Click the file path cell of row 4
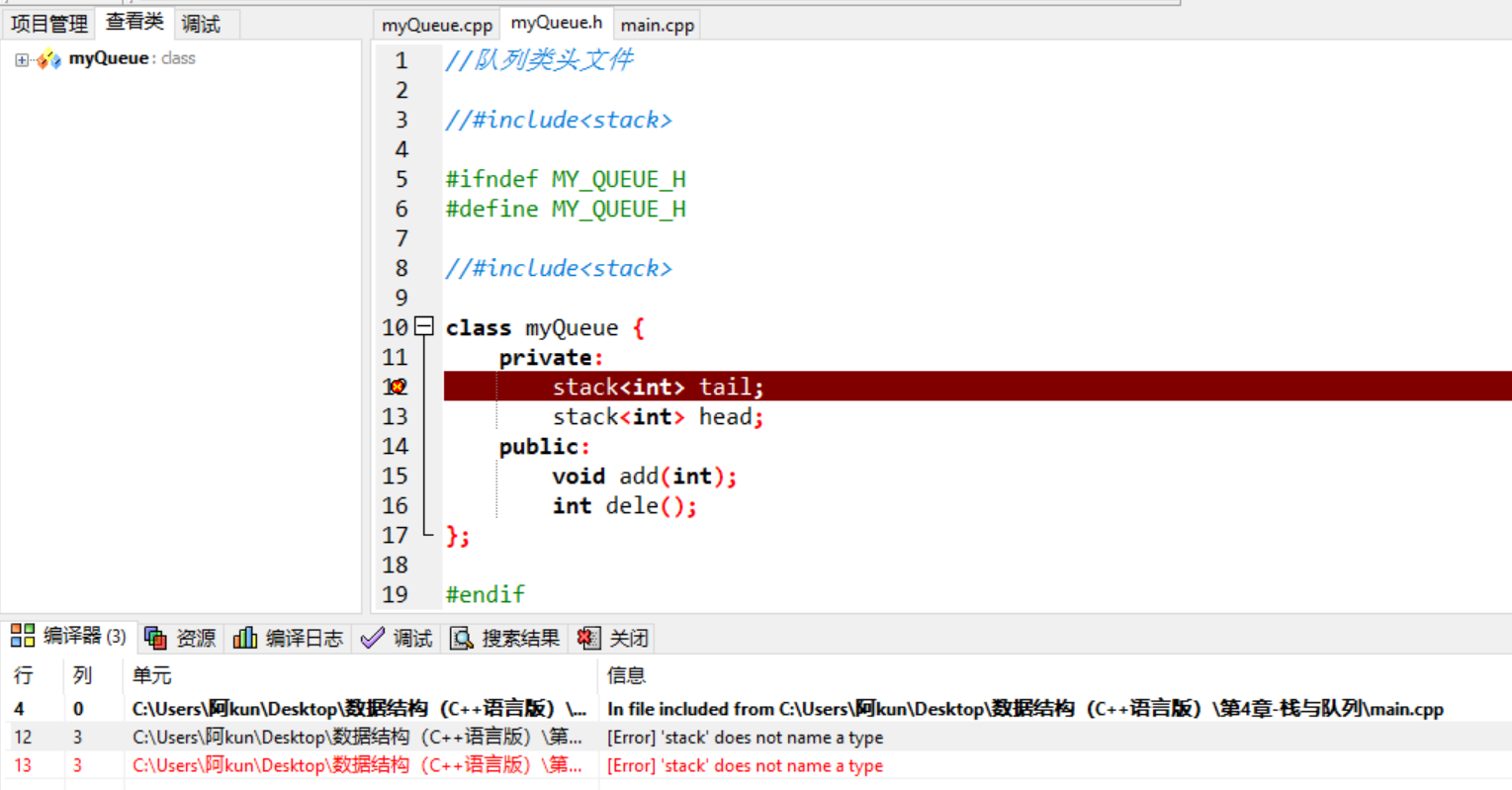The image size is (1512, 790). (360, 709)
